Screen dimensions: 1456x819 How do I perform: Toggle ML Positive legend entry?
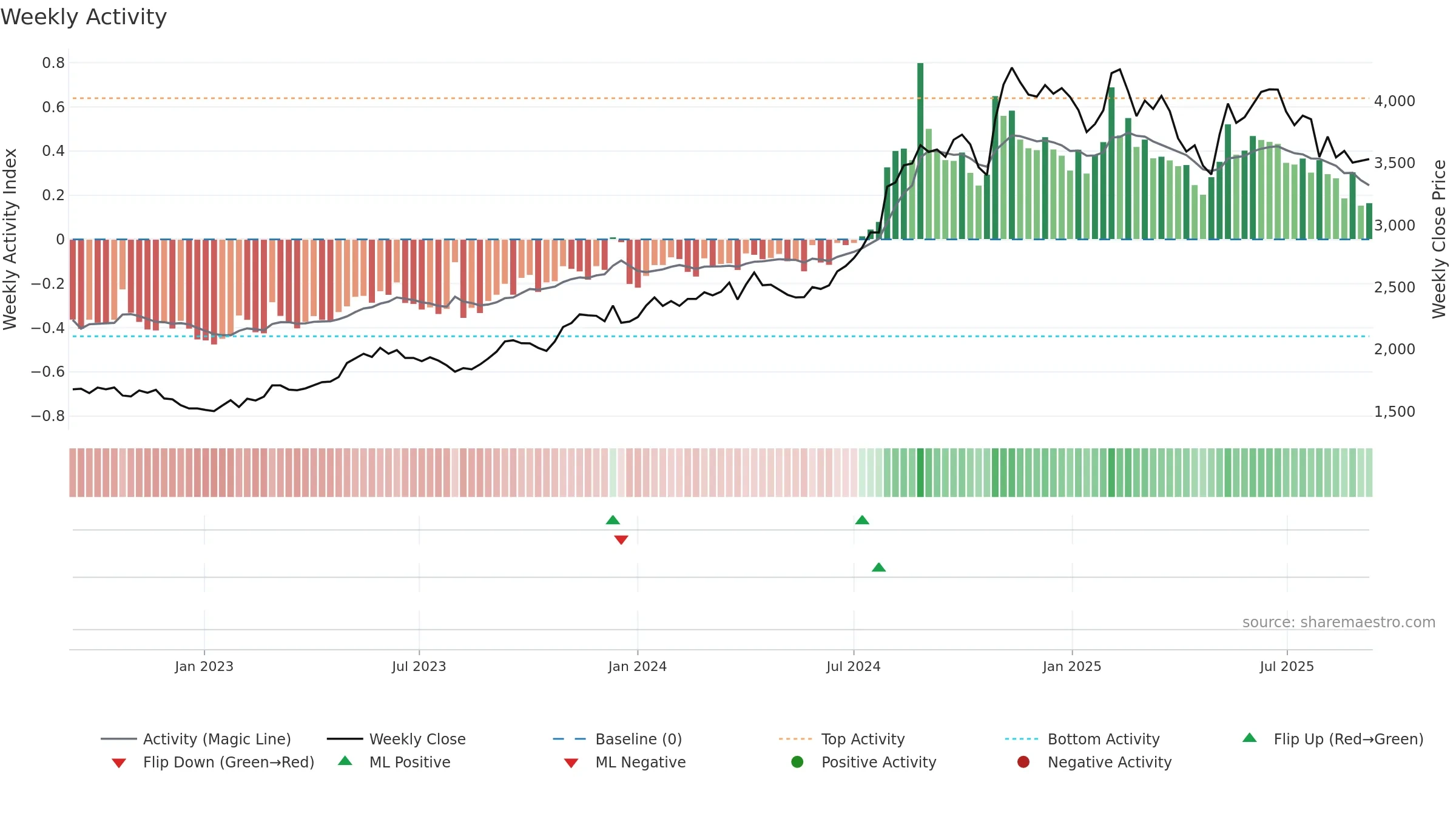pos(394,762)
